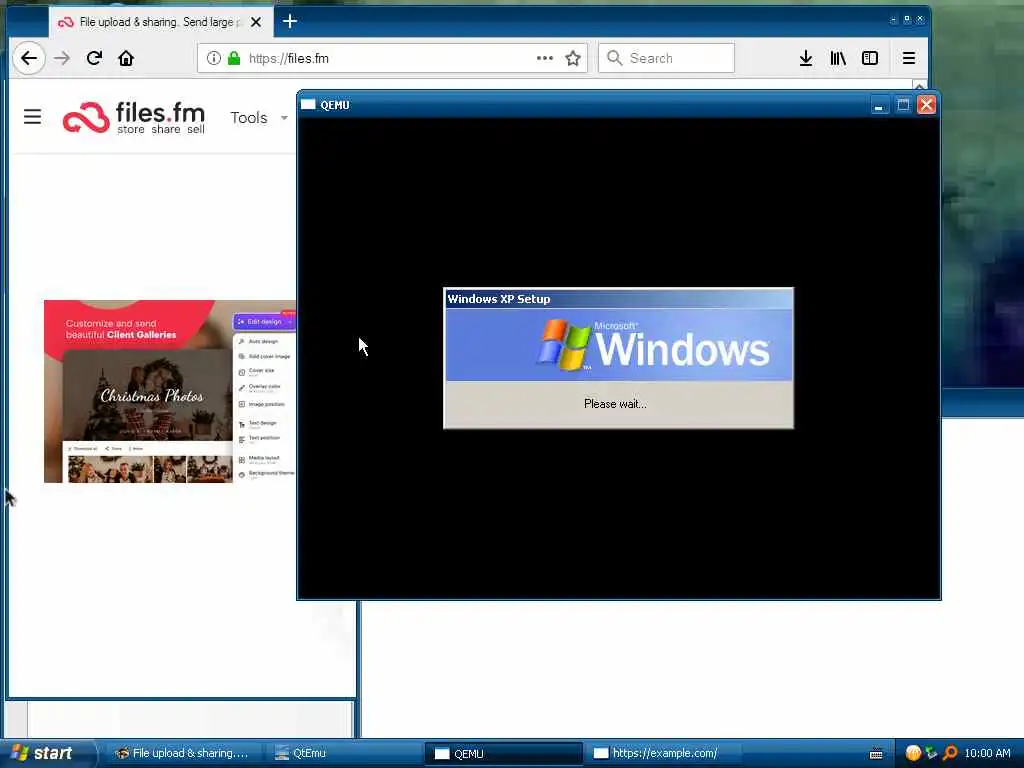Show site information icon in address bar
The image size is (1024, 768).
click(x=214, y=58)
